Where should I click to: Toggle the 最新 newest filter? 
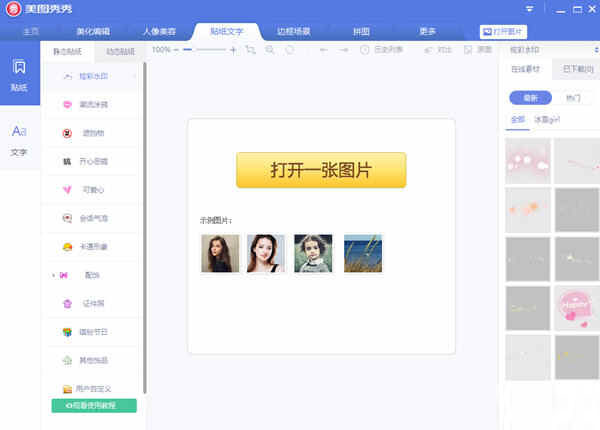tap(530, 98)
